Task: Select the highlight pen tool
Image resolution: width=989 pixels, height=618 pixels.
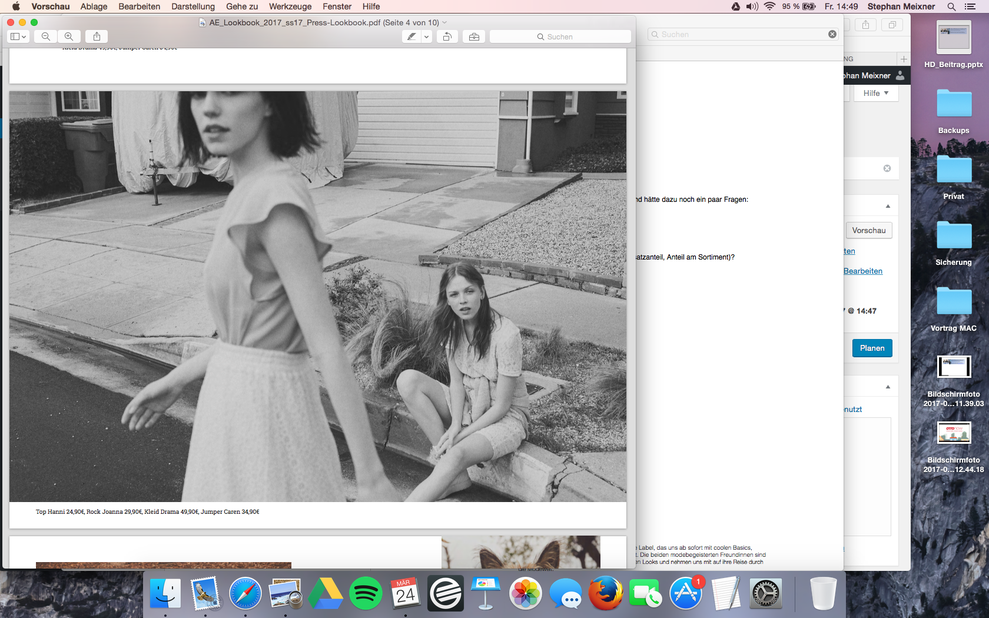Action: click(411, 37)
